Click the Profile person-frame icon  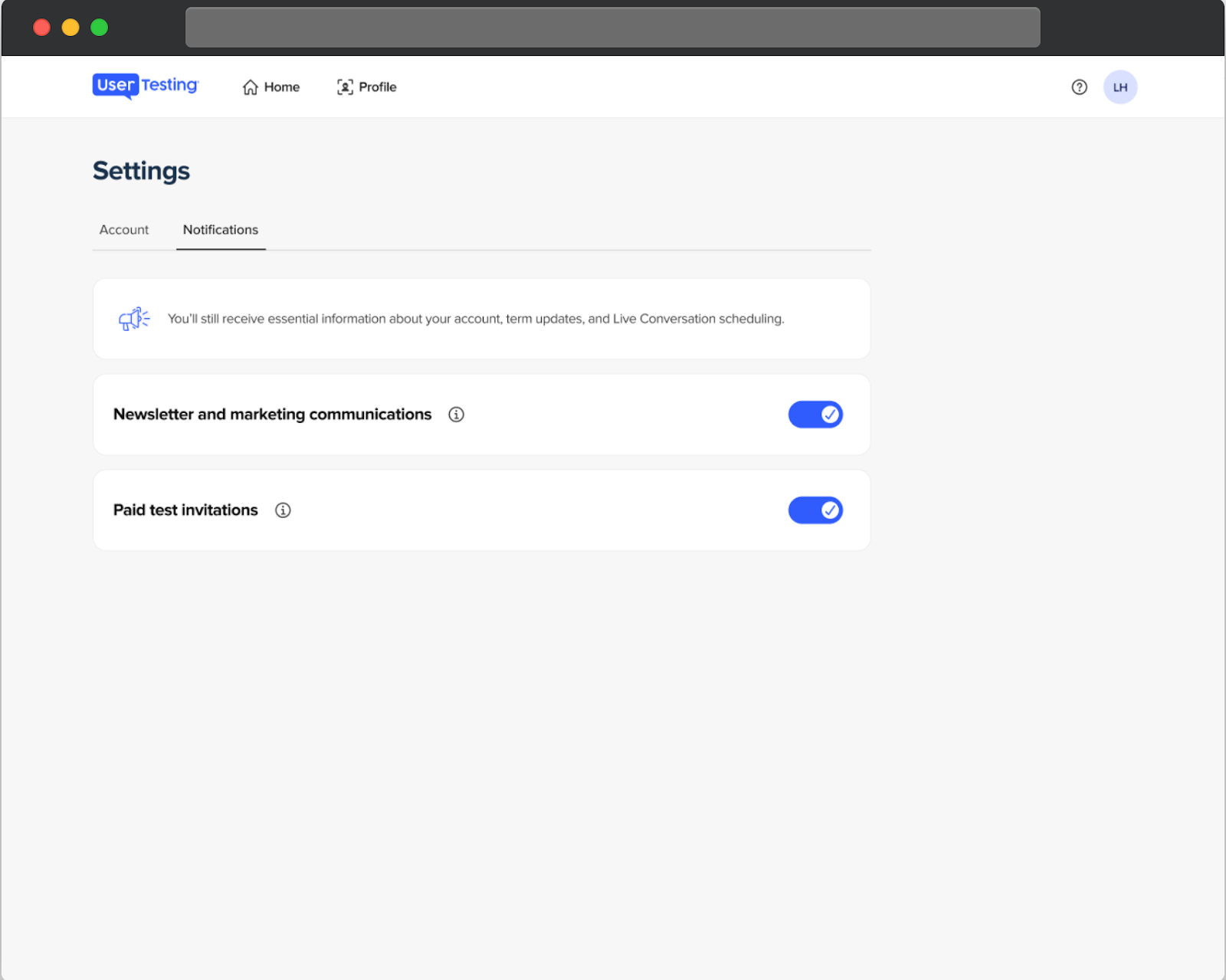[x=345, y=87]
